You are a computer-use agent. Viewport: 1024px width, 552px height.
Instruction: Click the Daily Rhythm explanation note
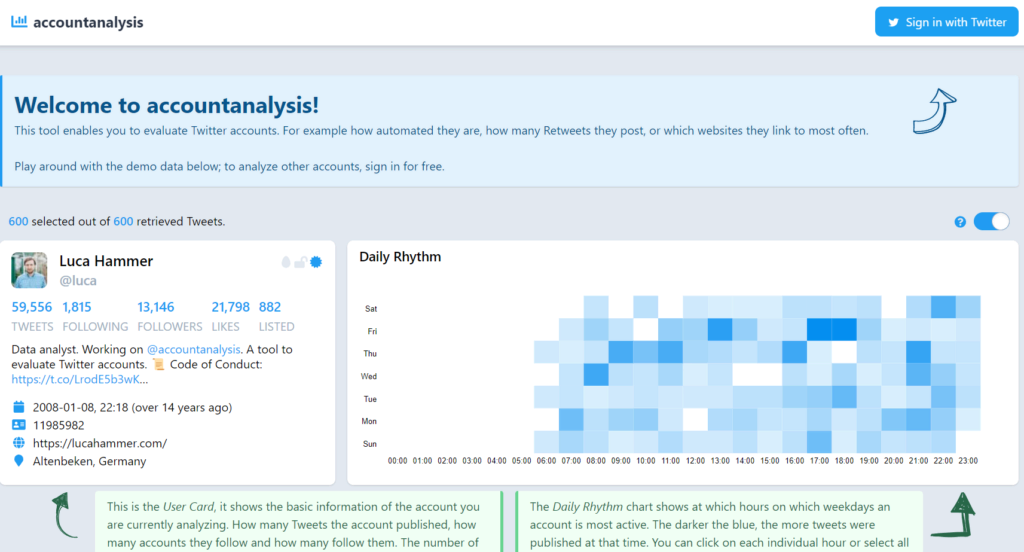tap(719, 521)
